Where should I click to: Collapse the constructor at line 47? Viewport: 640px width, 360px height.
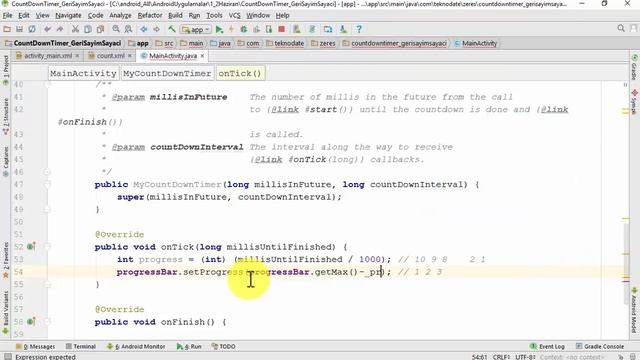point(47,184)
